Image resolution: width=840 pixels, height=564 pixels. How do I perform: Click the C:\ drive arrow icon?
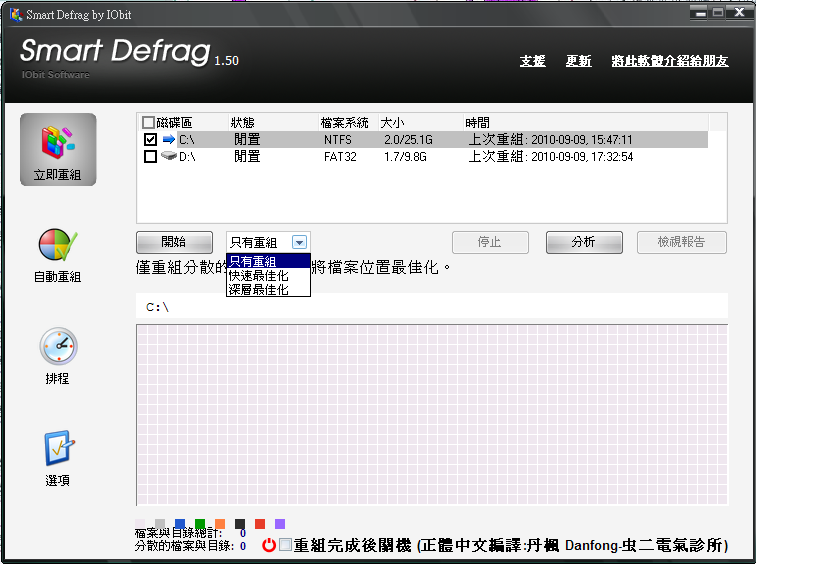pos(169,140)
